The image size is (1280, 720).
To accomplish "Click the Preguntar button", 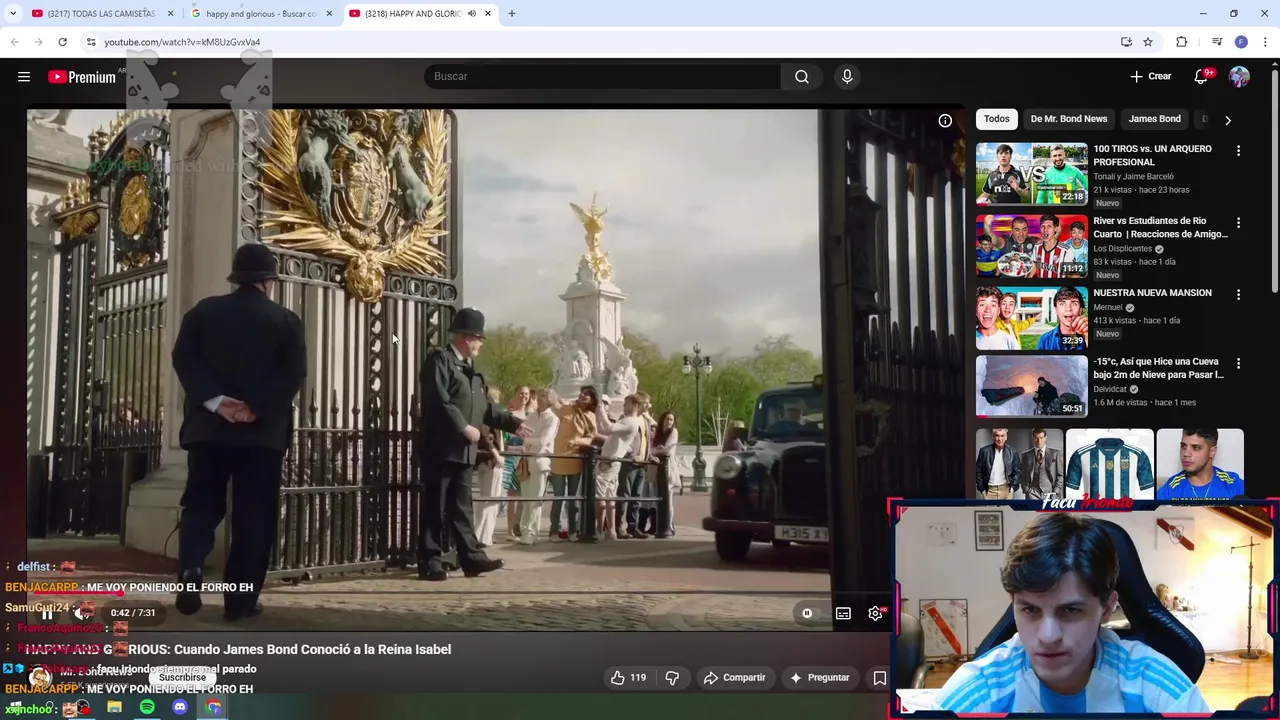I will pyautogui.click(x=820, y=677).
